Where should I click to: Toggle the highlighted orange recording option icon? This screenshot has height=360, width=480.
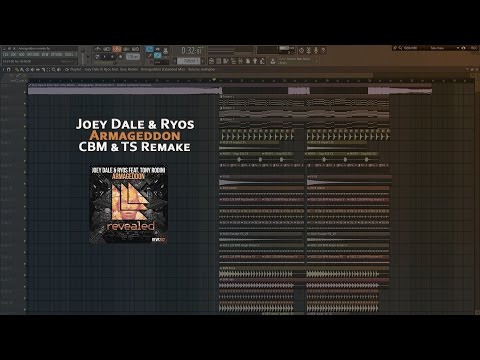pos(116,49)
